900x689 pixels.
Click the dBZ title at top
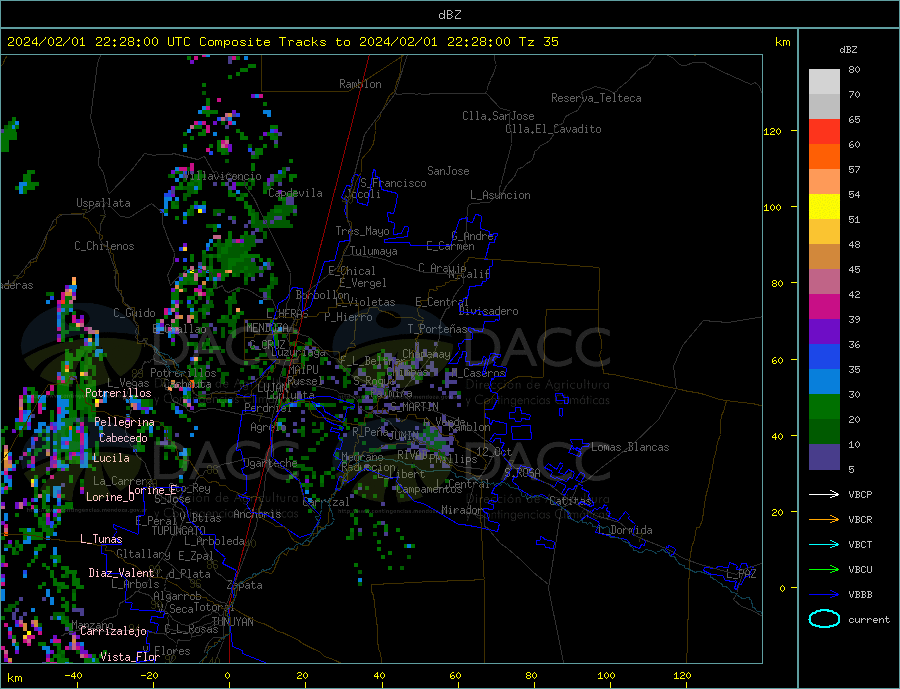click(x=449, y=15)
